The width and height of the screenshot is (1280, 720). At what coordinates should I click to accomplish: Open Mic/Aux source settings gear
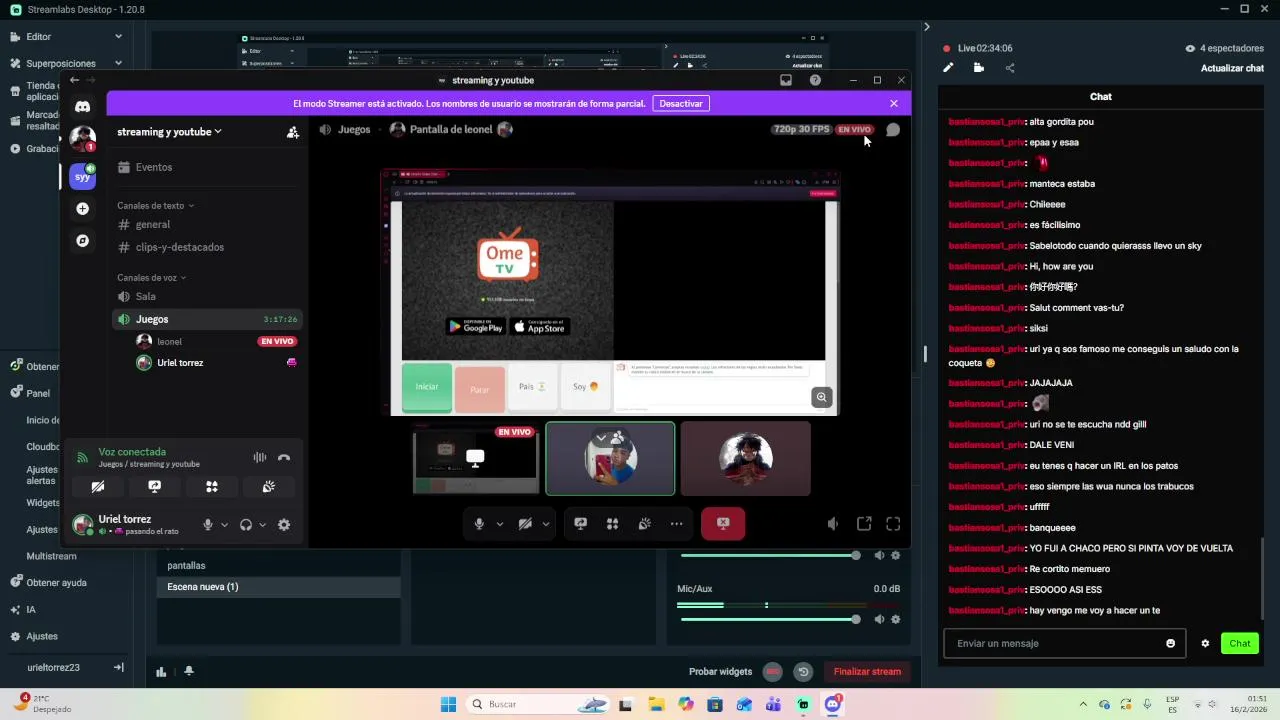[x=895, y=619]
